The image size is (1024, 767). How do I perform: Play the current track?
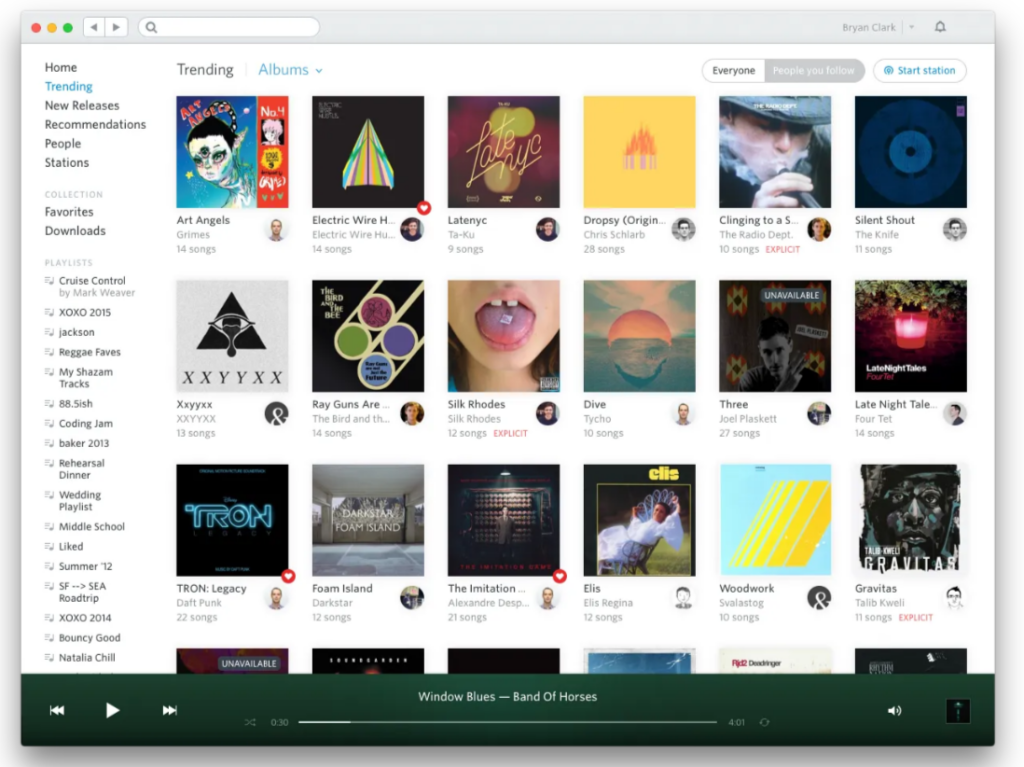(x=112, y=710)
